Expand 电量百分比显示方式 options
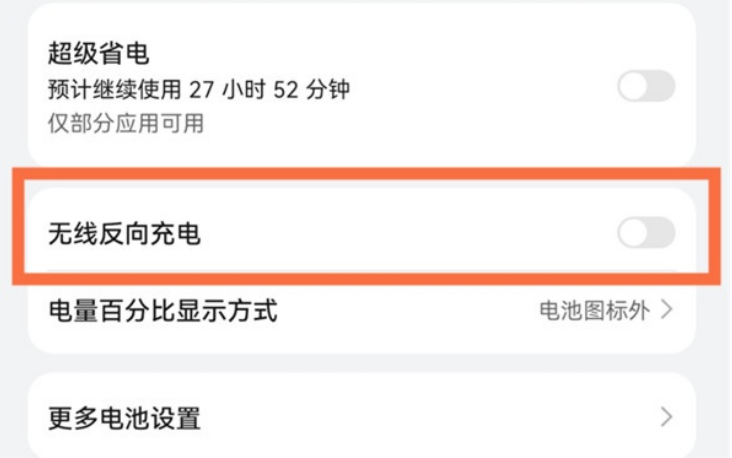 click(163, 311)
